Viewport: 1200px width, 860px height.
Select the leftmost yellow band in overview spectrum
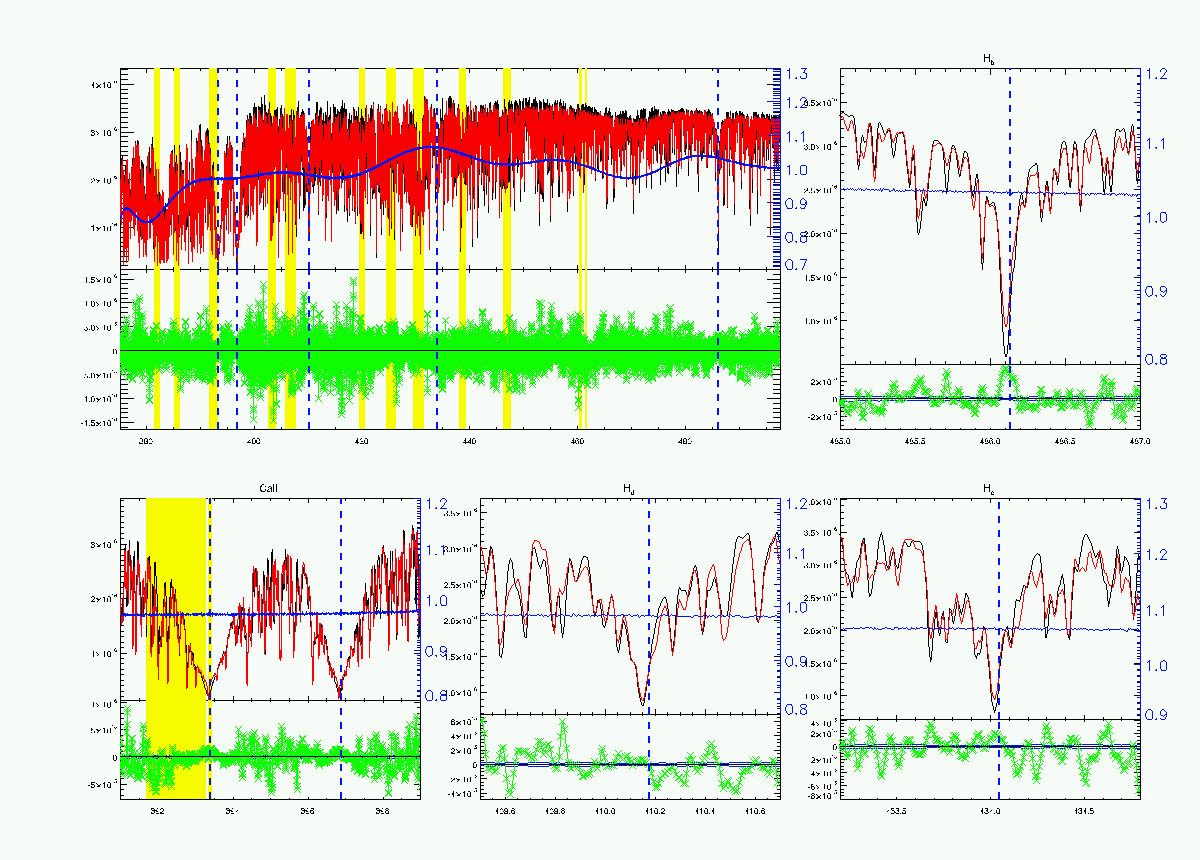(157, 248)
